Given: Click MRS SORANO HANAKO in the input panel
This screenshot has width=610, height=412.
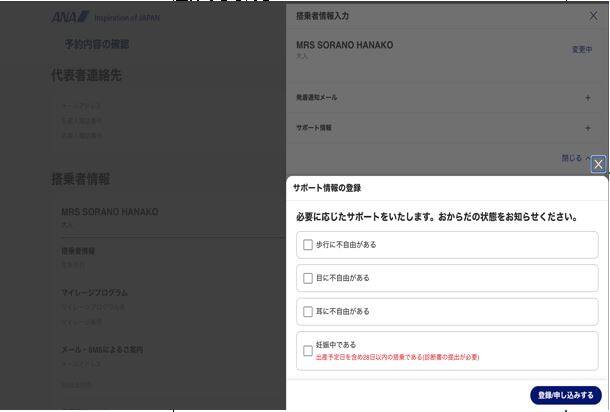Looking at the screenshot, I should [x=345, y=46].
